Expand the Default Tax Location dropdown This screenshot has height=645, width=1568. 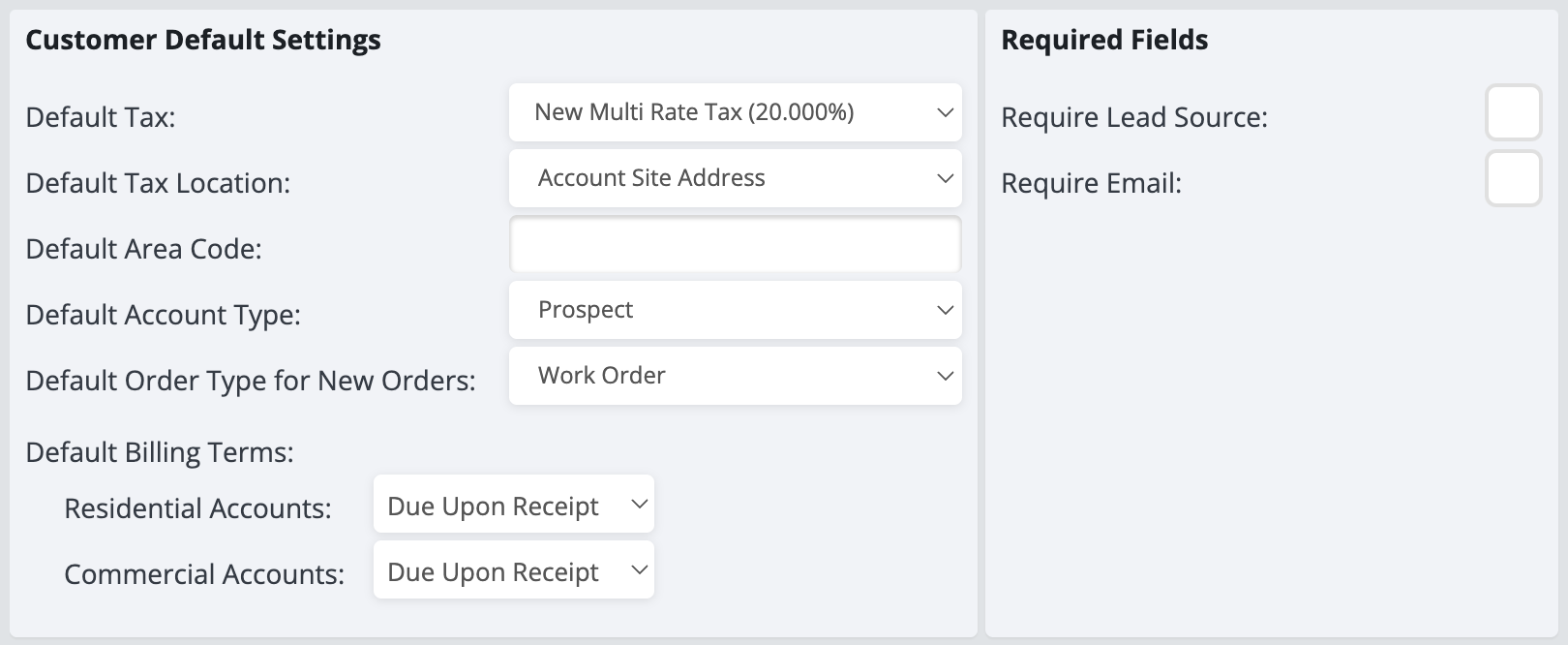coord(735,178)
